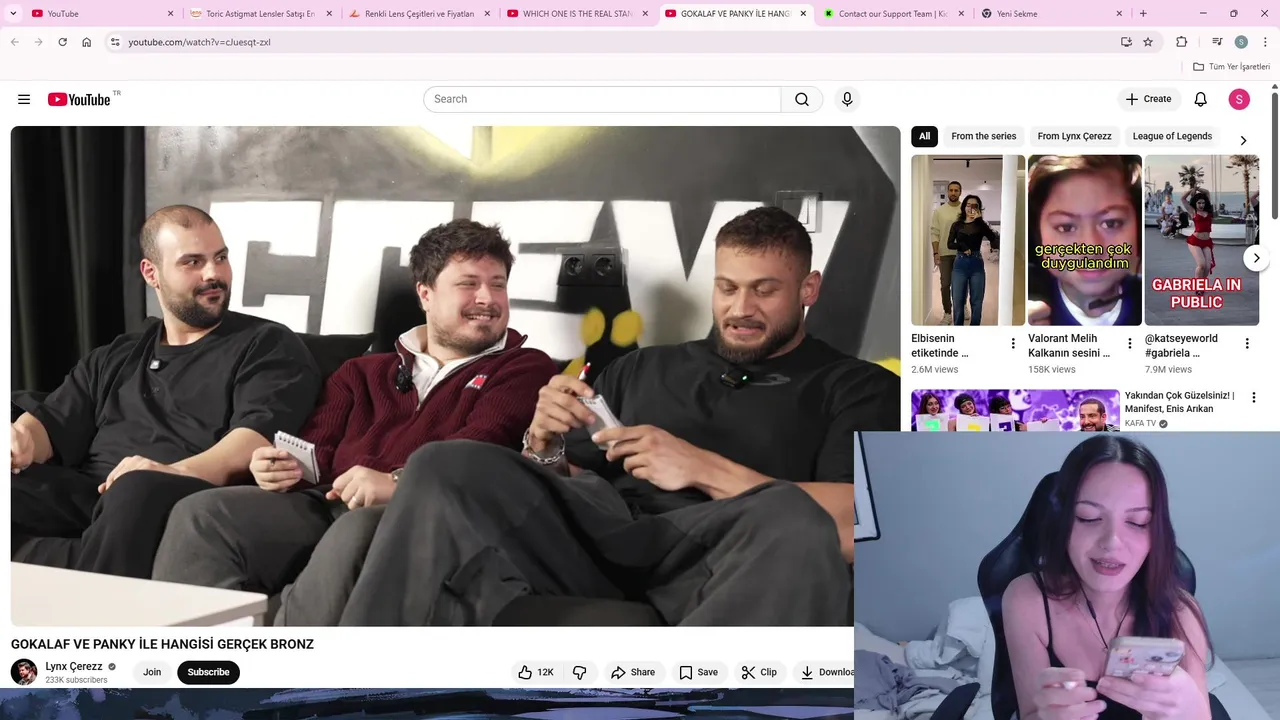The height and width of the screenshot is (720, 1280).
Task: Open @katseyeworld gabriela Short thumbnail
Action: click(x=1202, y=240)
